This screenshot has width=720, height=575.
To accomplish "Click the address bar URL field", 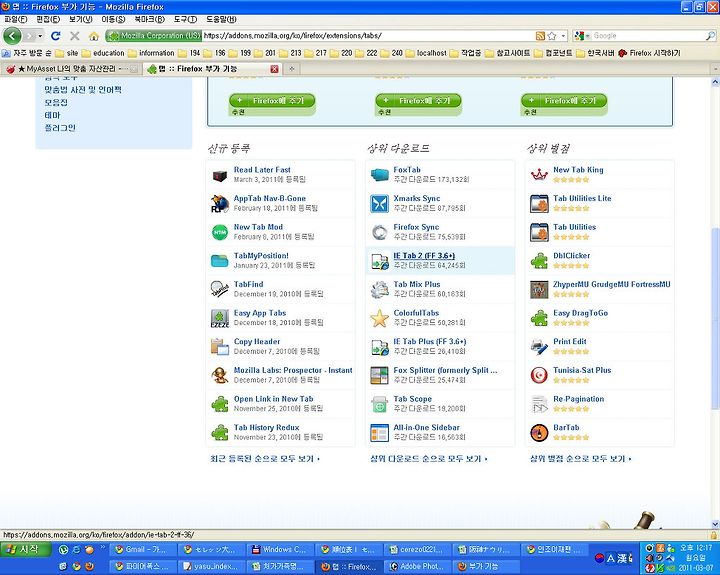I will pos(367,36).
